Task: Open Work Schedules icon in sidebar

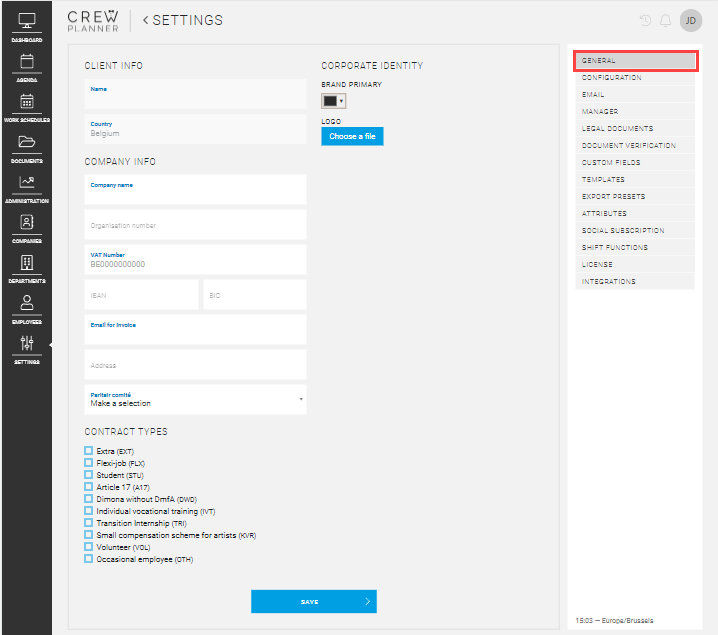Action: (x=27, y=101)
